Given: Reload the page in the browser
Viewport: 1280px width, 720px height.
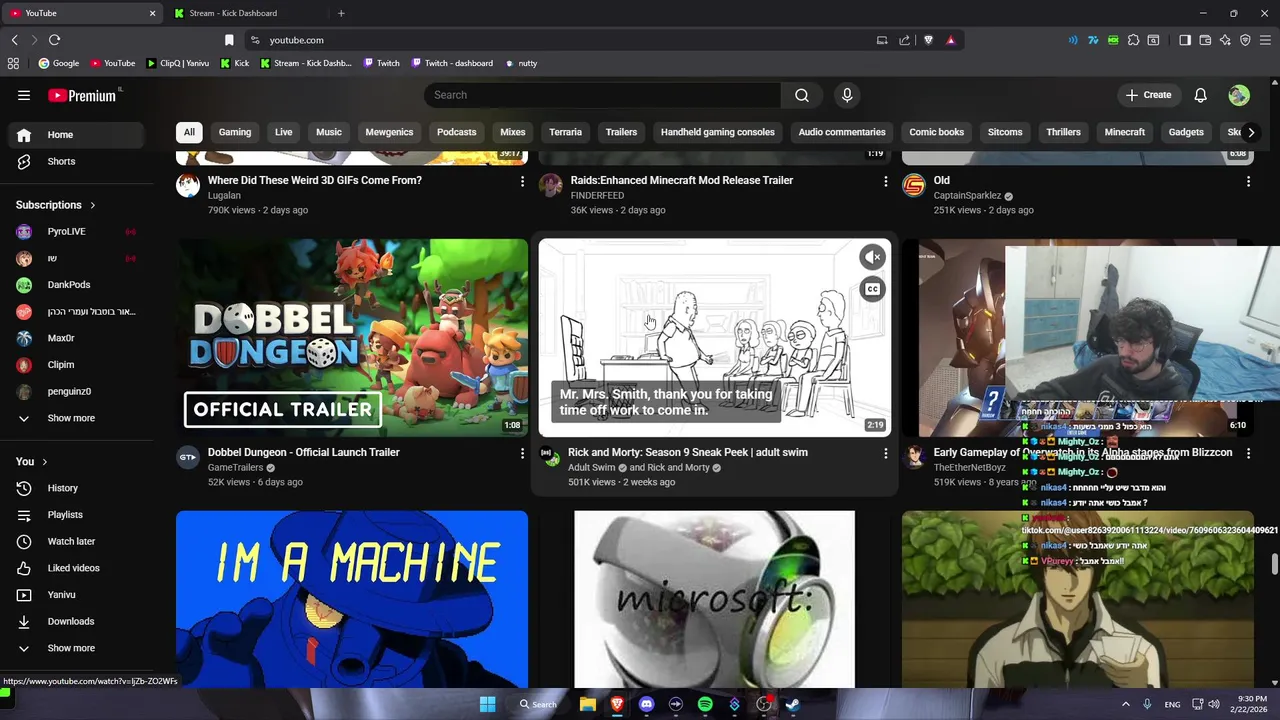Looking at the screenshot, I should (x=54, y=40).
